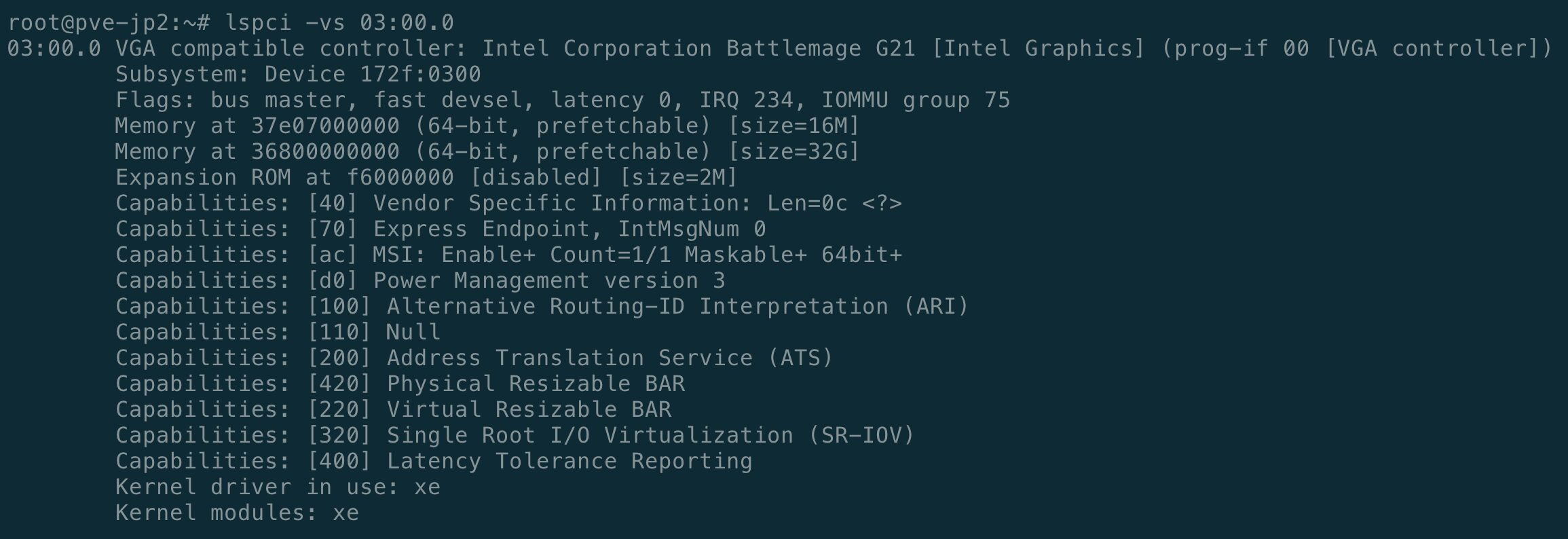Screen dimensions: 1568x539
Task: Click Latency Tolerance Reporting capability line
Action: pyautogui.click(x=569, y=462)
